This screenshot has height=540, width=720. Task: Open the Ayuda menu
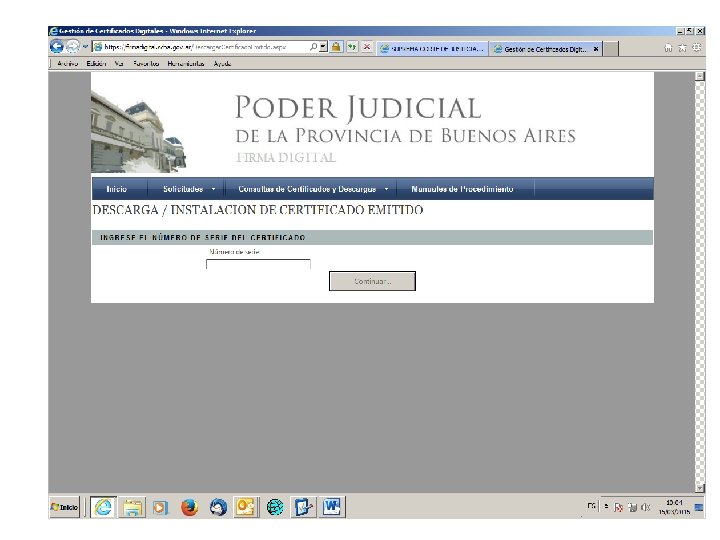[x=222, y=63]
